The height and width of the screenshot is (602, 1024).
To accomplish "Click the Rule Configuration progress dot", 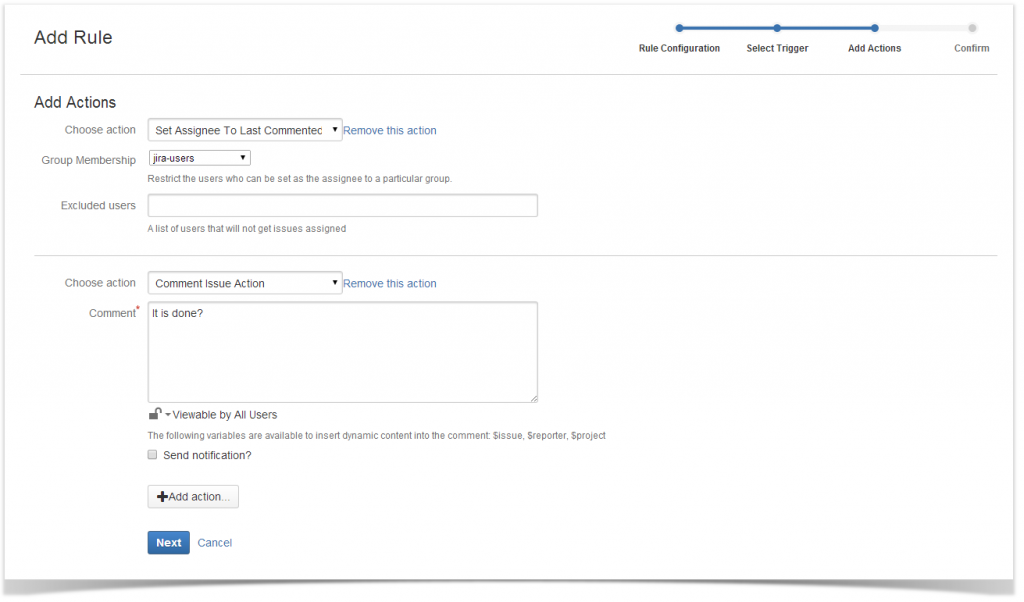I will (681, 28).
